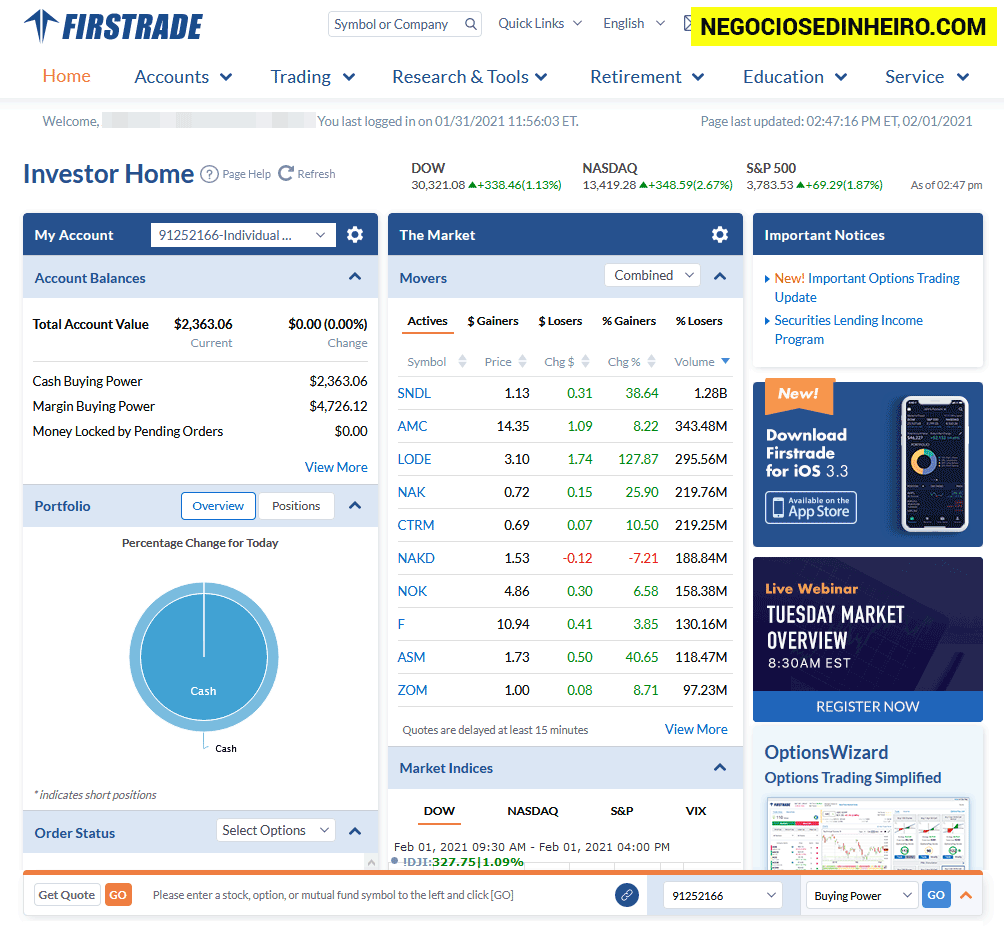Click blue GO button beside Buying Power
Screen dimensions: 1004x928
tap(935, 895)
